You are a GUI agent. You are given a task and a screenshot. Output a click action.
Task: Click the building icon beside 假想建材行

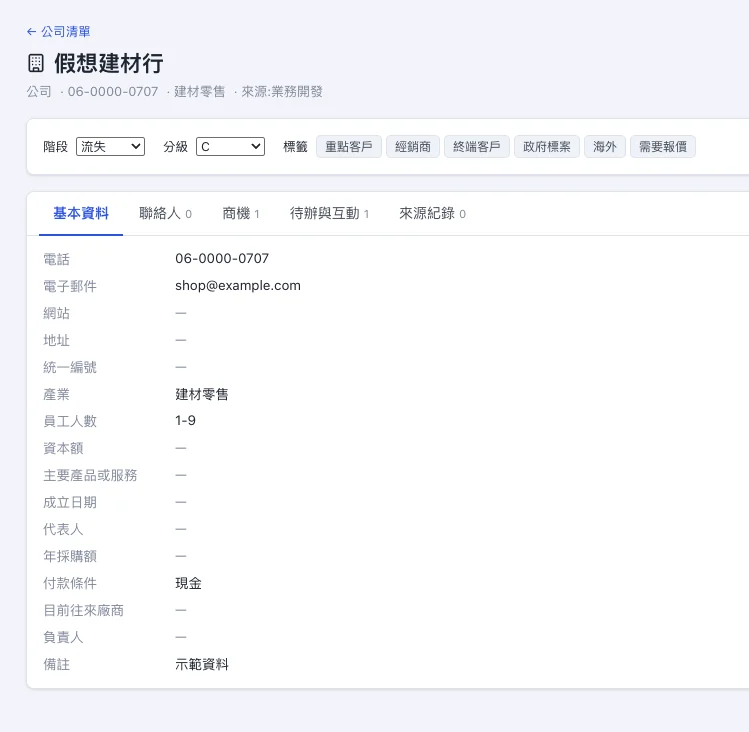click(36, 63)
